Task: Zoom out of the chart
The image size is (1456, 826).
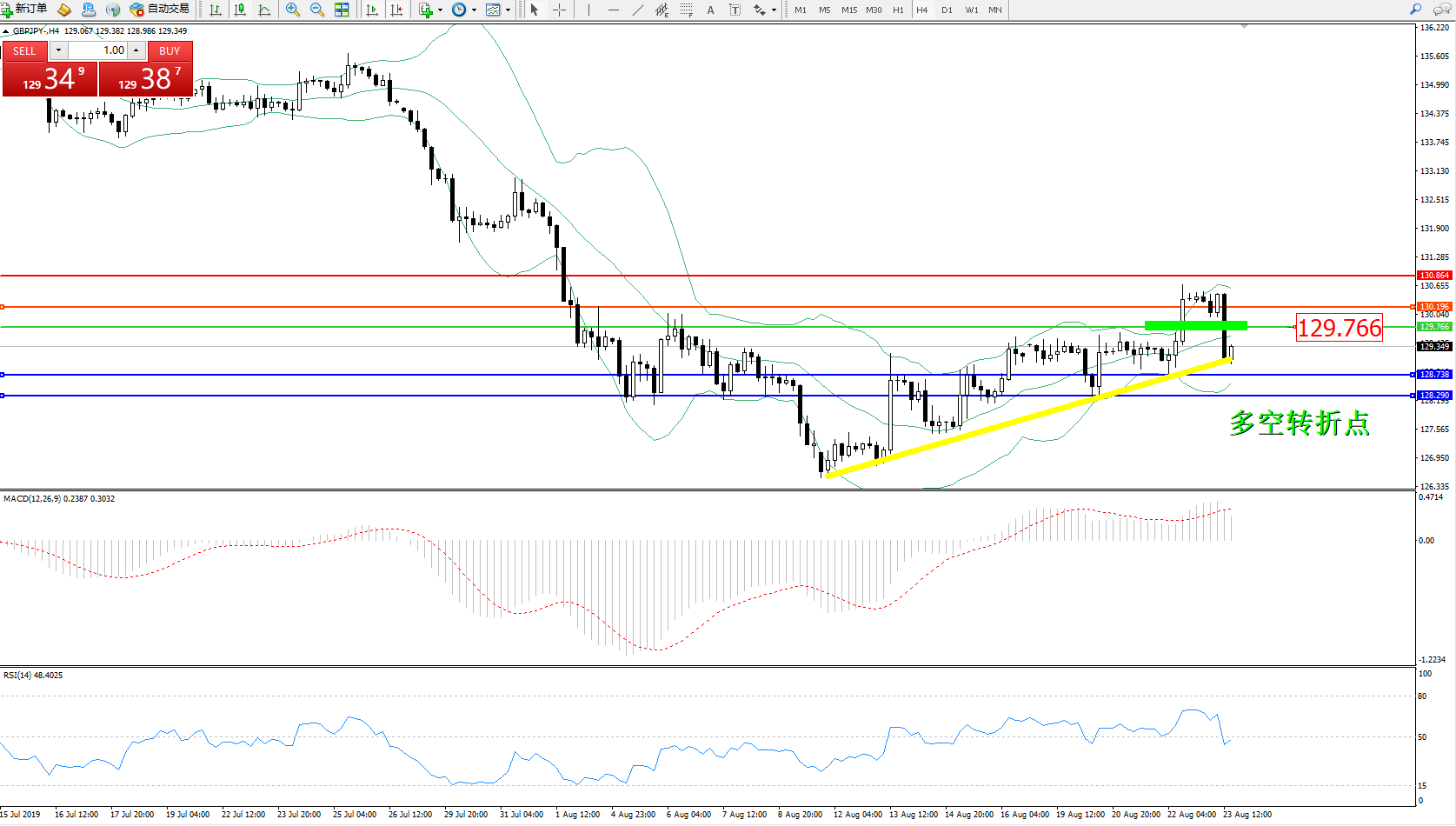Action: [x=317, y=10]
